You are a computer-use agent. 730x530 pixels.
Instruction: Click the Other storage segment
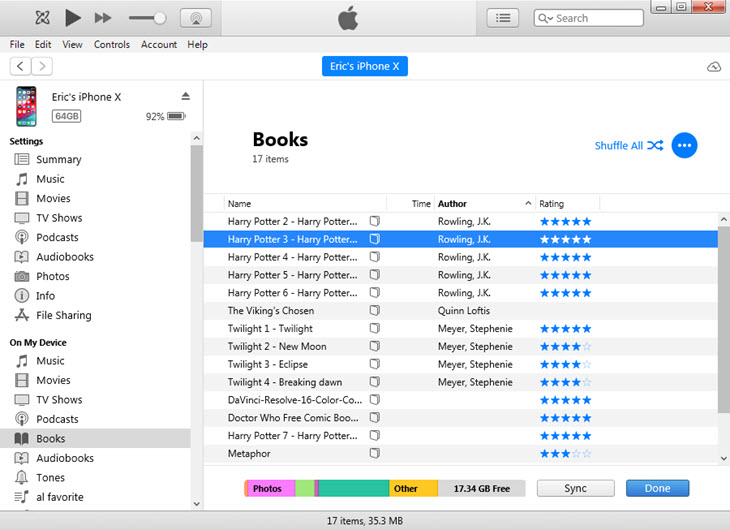click(x=413, y=489)
